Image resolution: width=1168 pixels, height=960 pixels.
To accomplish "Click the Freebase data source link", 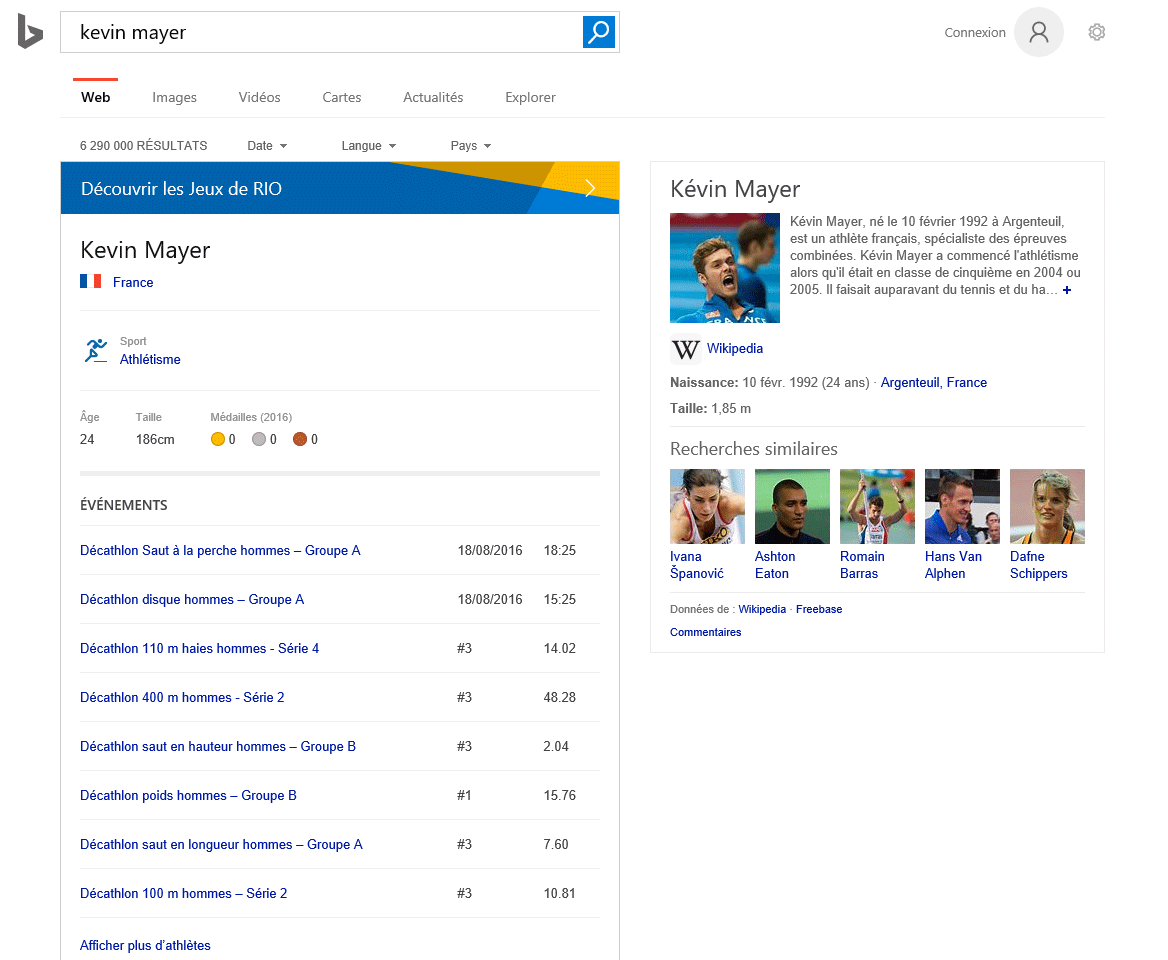I will coord(819,609).
